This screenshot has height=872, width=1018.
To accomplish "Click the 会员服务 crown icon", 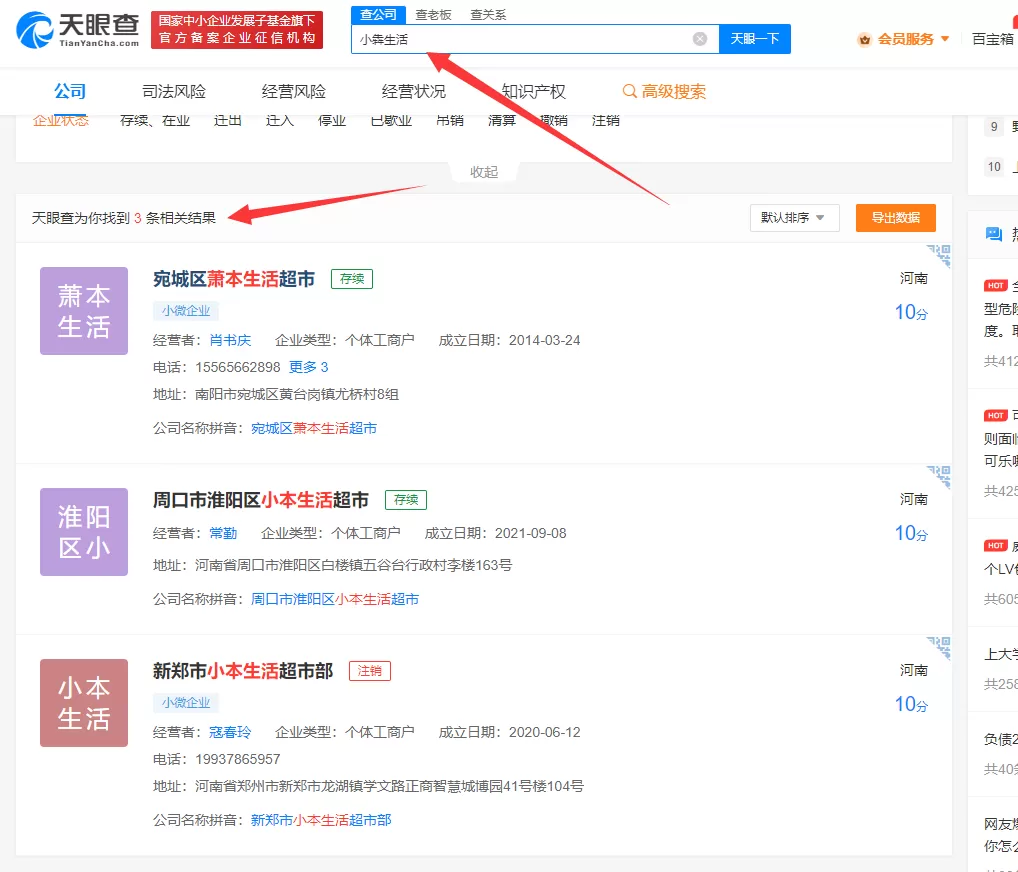I will pos(864,40).
